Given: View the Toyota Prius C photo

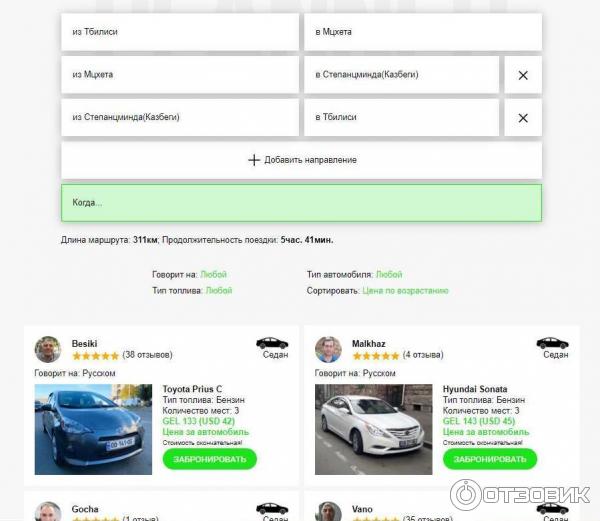Looking at the screenshot, I should (x=93, y=429).
